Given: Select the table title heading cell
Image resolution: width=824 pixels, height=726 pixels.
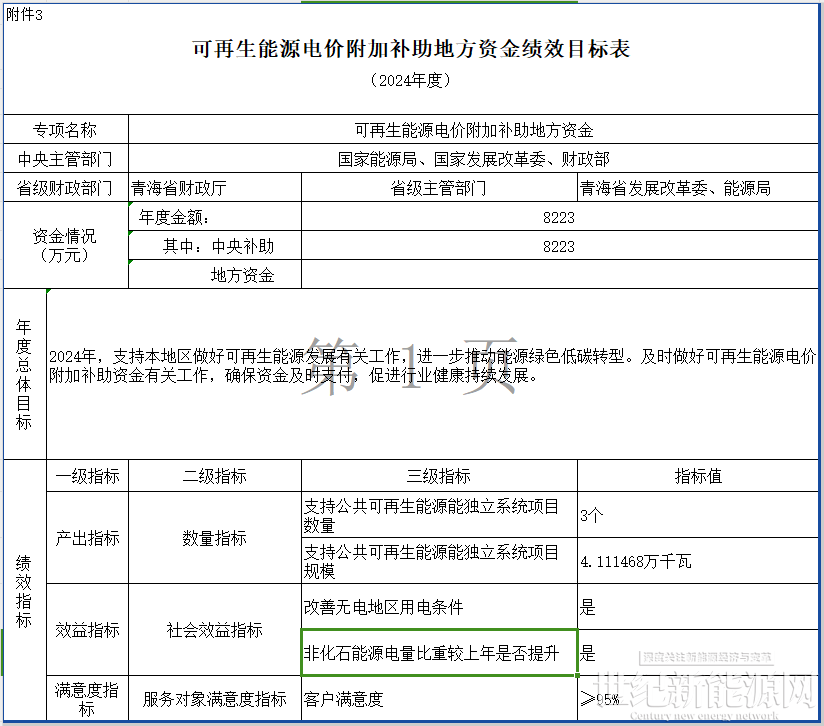Looking at the screenshot, I should [x=411, y=49].
